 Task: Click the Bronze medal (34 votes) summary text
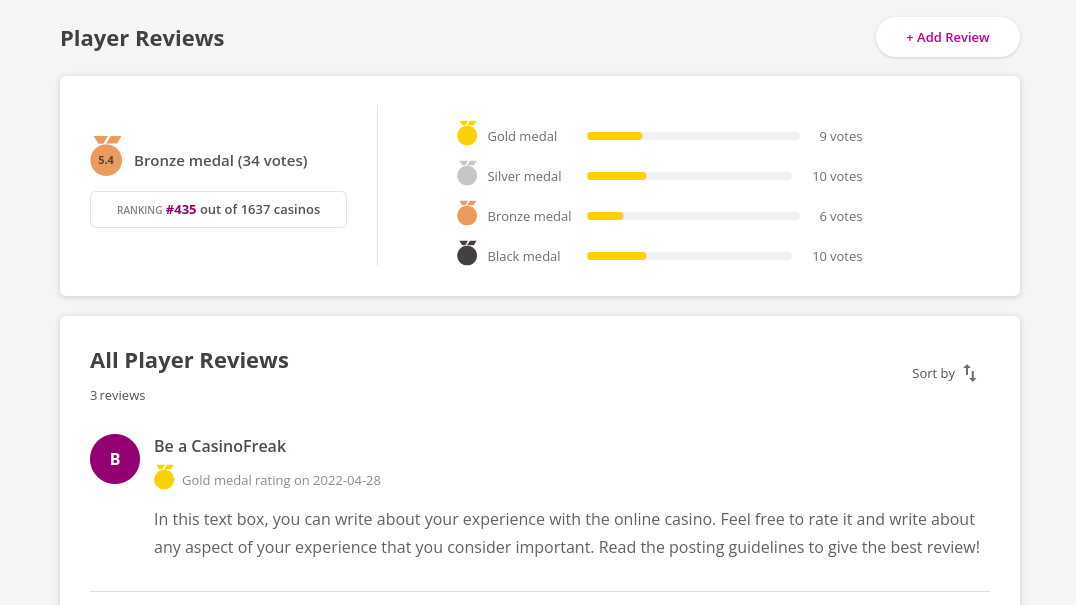pyautogui.click(x=221, y=161)
